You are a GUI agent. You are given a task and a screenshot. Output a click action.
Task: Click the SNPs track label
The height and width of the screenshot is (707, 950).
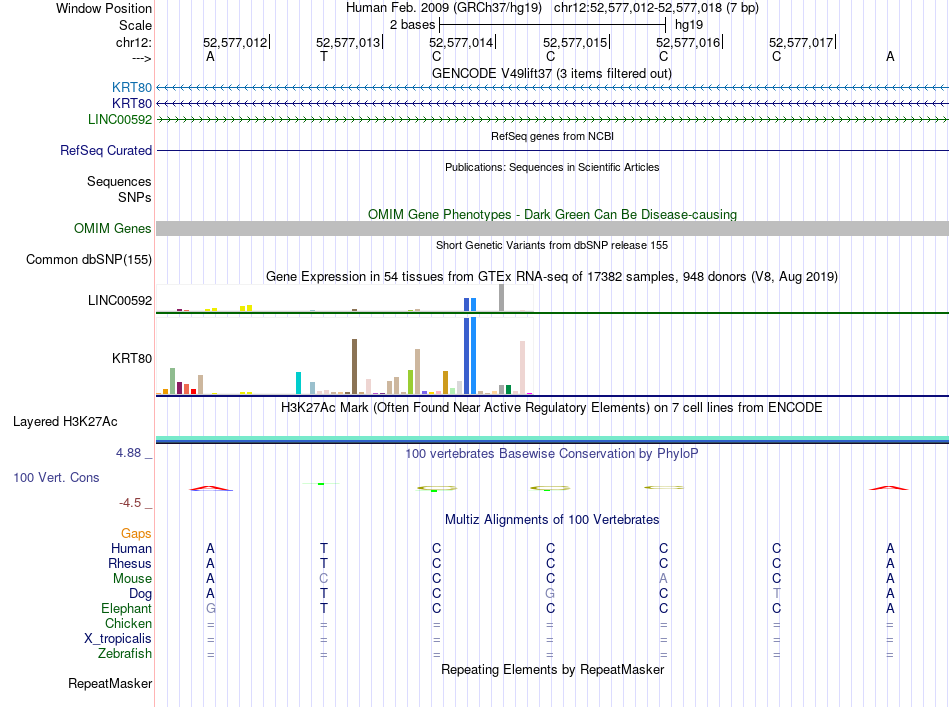(135, 197)
